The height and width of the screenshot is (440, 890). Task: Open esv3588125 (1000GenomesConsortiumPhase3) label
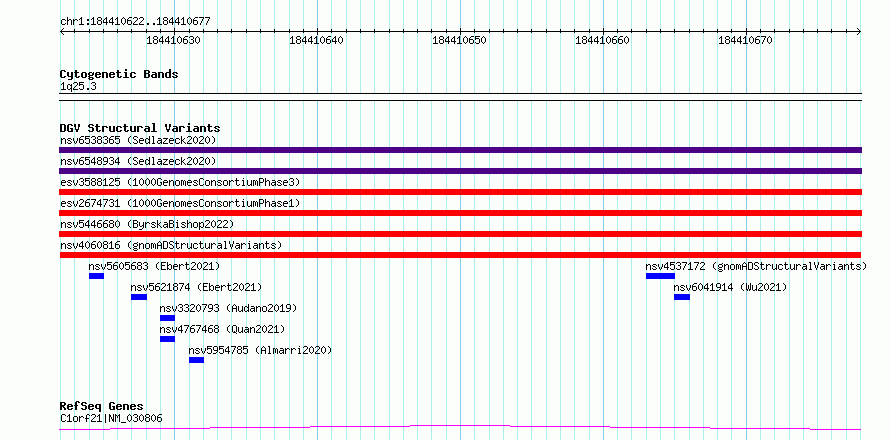[x=180, y=182]
